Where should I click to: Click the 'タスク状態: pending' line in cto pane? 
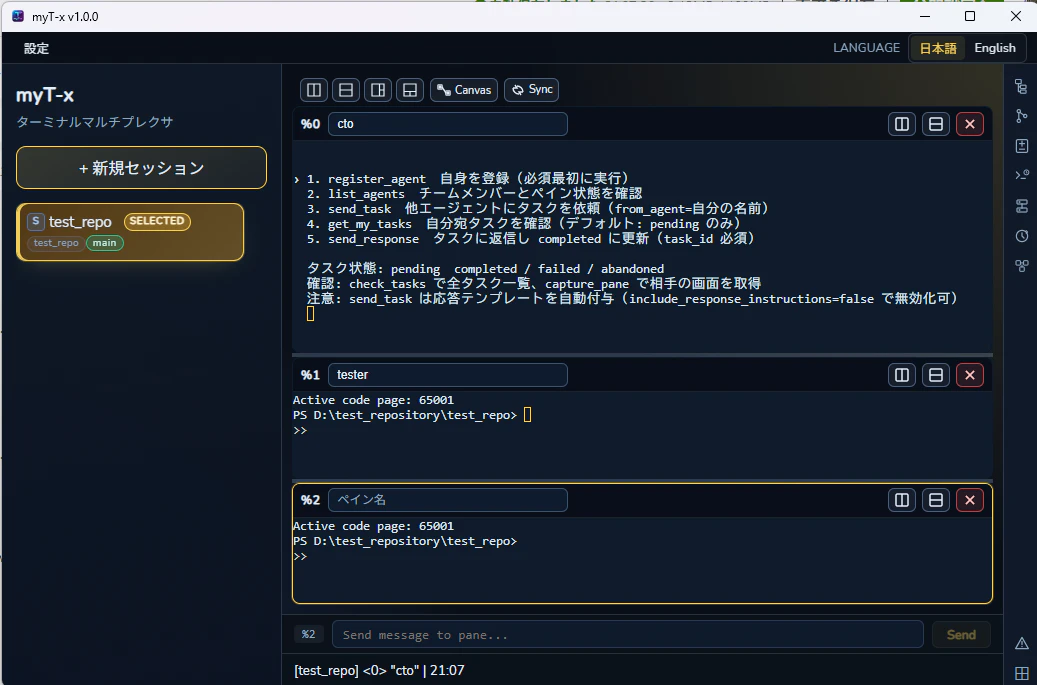[485, 269]
